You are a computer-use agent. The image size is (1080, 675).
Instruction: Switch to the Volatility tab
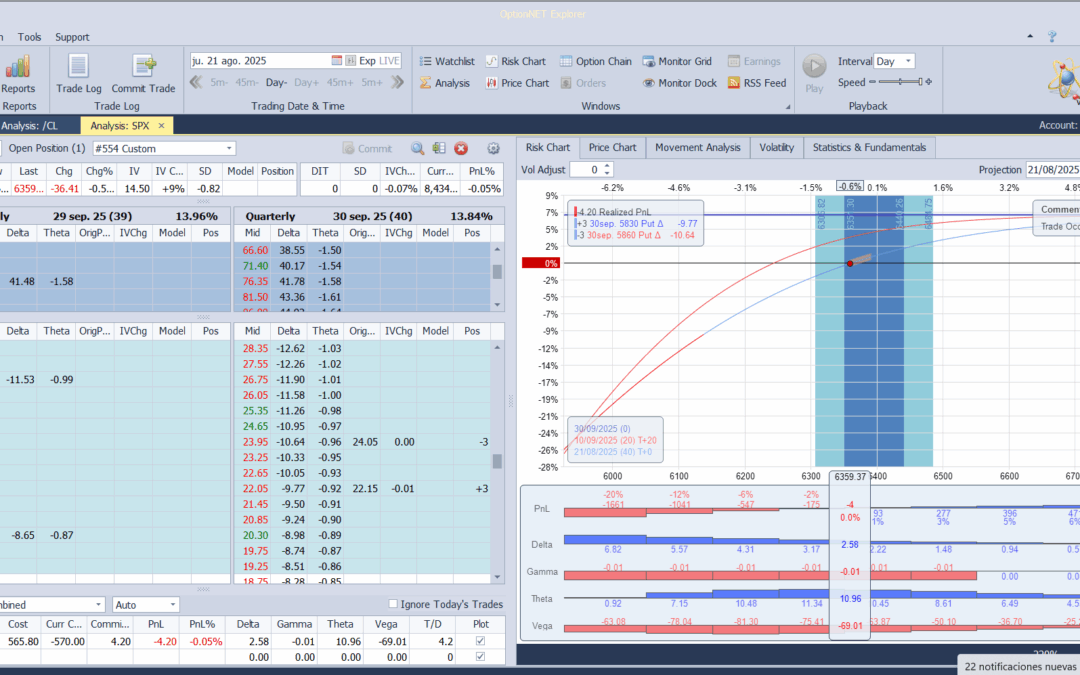776,147
